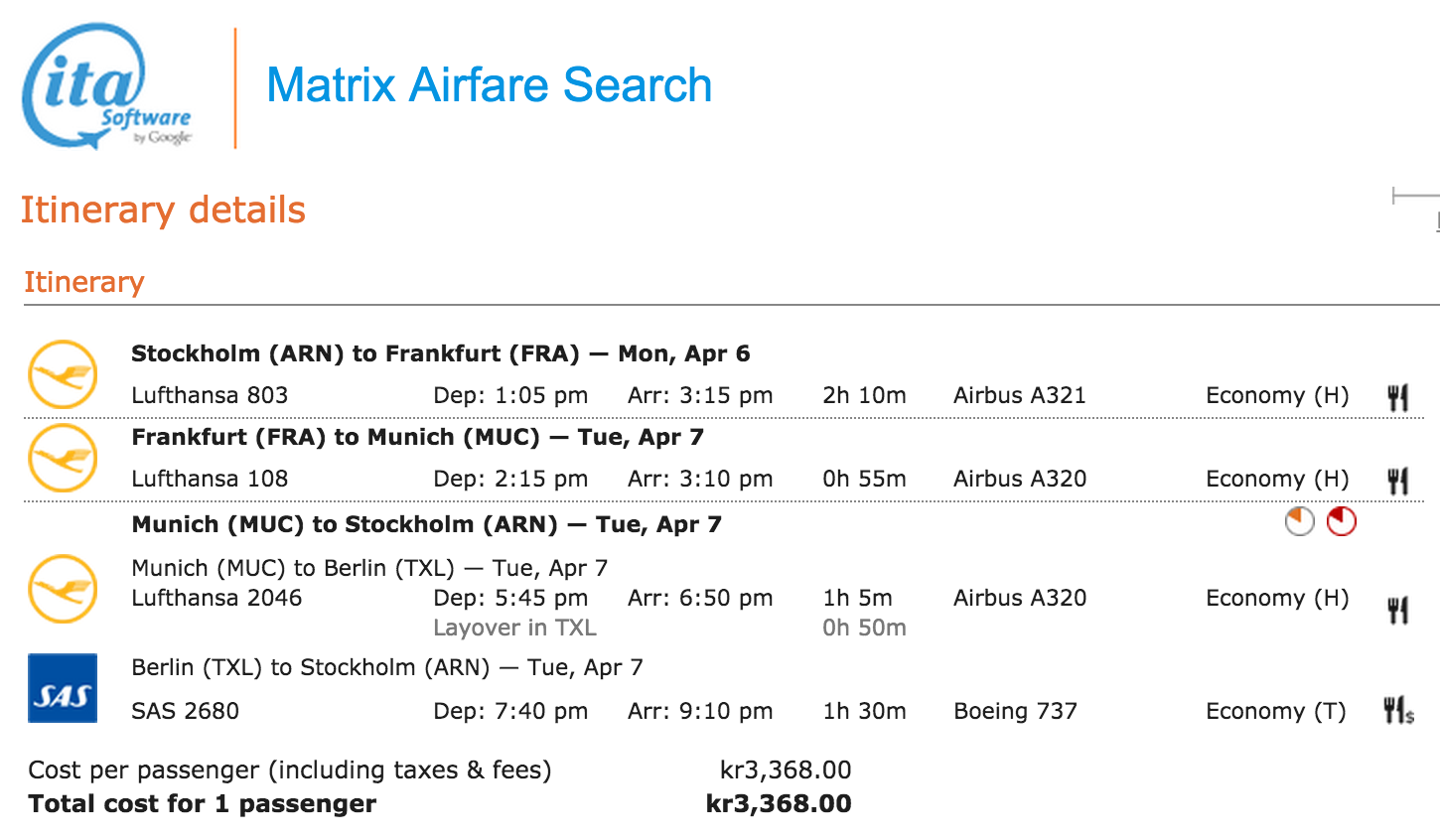Click the Lufthansa 2046 airline logo

(x=63, y=589)
